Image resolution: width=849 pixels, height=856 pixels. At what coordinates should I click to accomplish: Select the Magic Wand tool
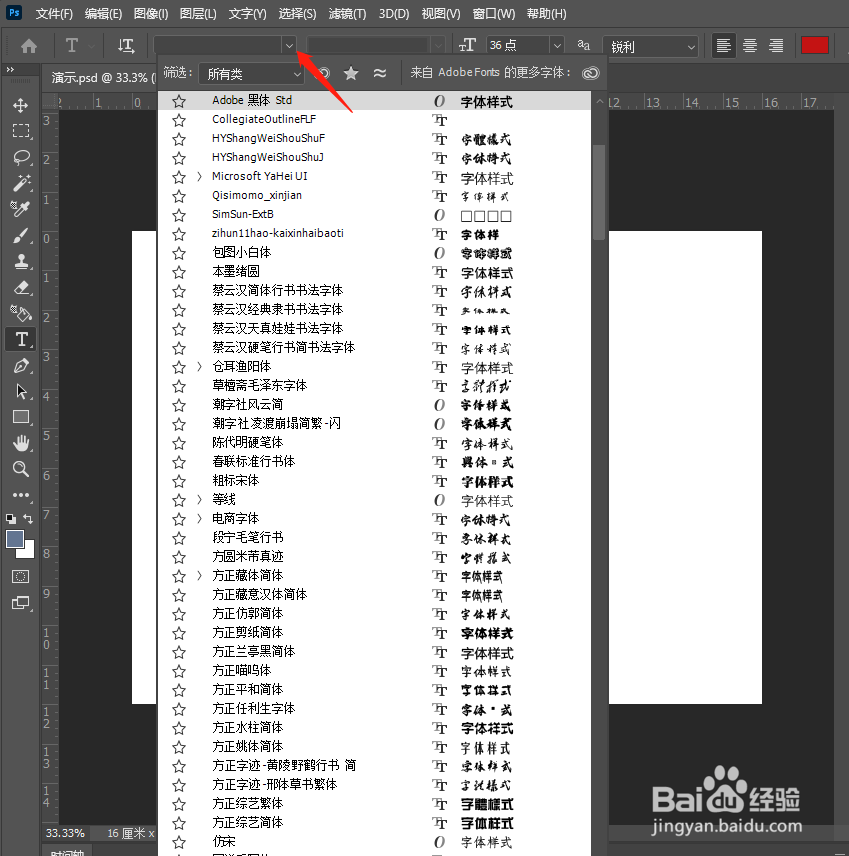(x=21, y=183)
